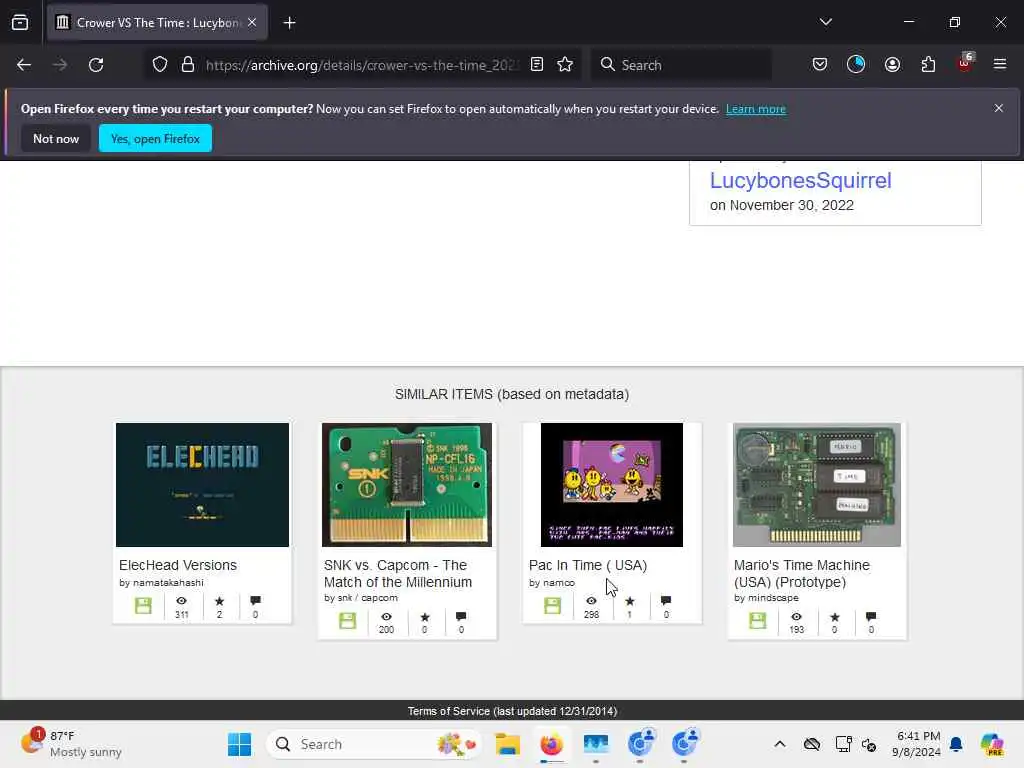1024x768 pixels.
Task: Open Mario's Time Machine (USA) (Prototype) title
Action: coord(802,573)
